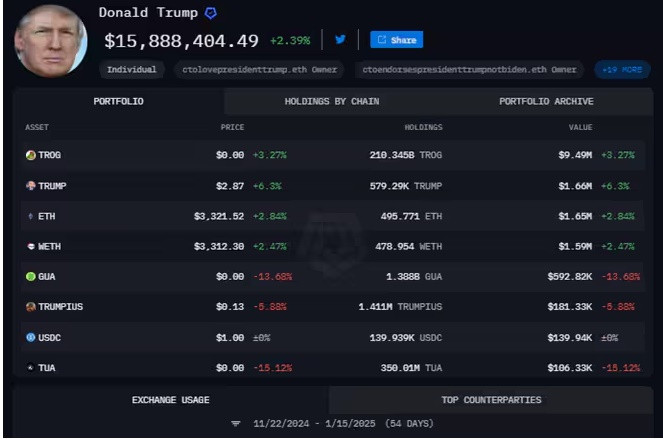
Task: Click the 579.29K TRUMP holdings
Action: (x=406, y=186)
